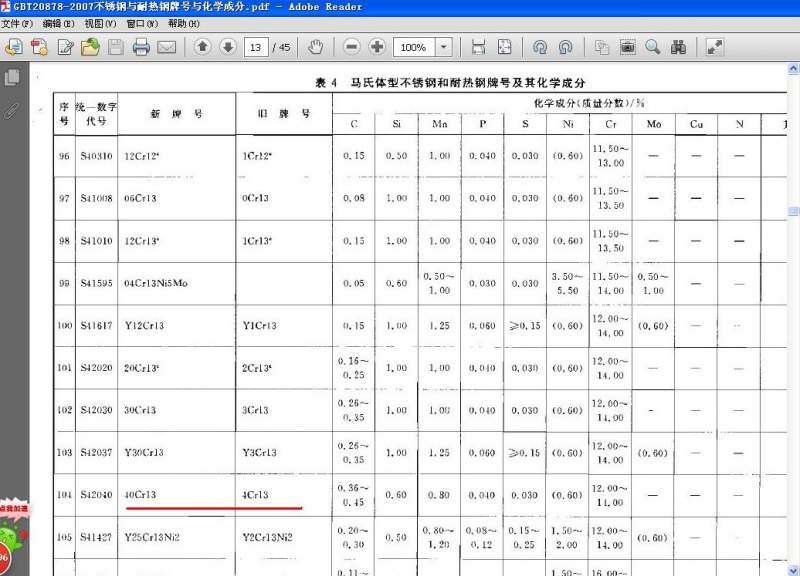Image resolution: width=800 pixels, height=576 pixels.
Task: Print the document with the printer icon
Action: coord(141,47)
